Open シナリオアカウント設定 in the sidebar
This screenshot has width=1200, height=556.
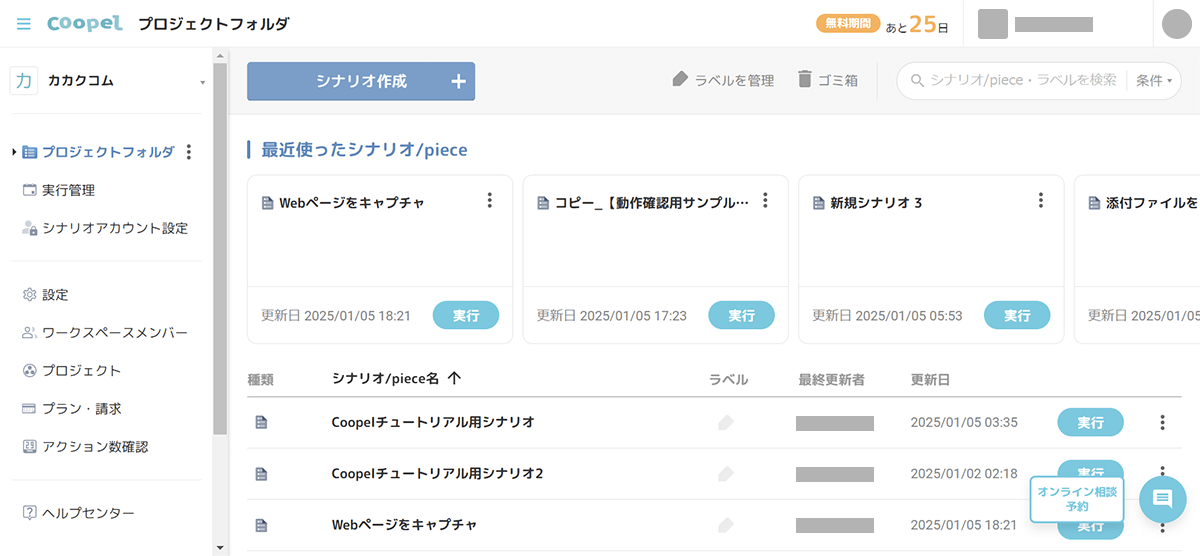(114, 228)
